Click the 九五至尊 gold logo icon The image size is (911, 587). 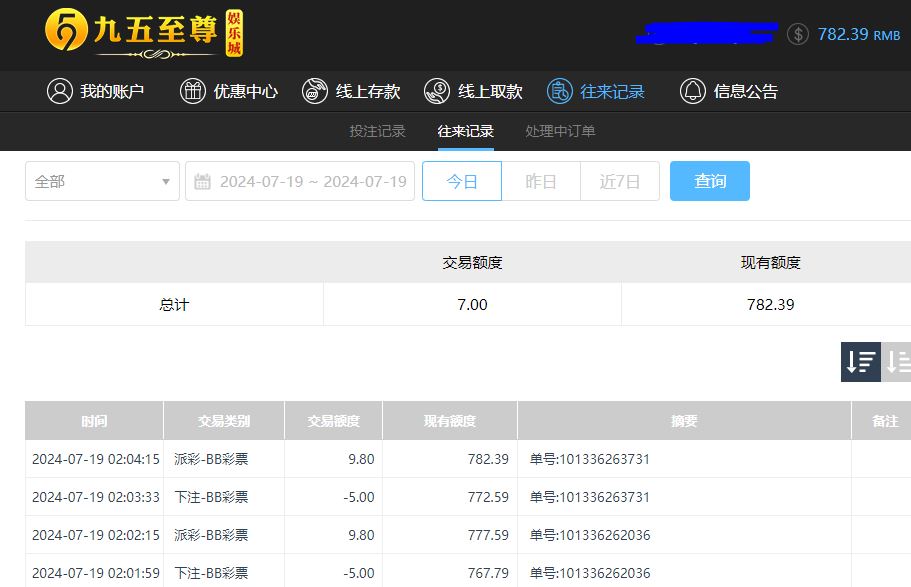pos(66,32)
